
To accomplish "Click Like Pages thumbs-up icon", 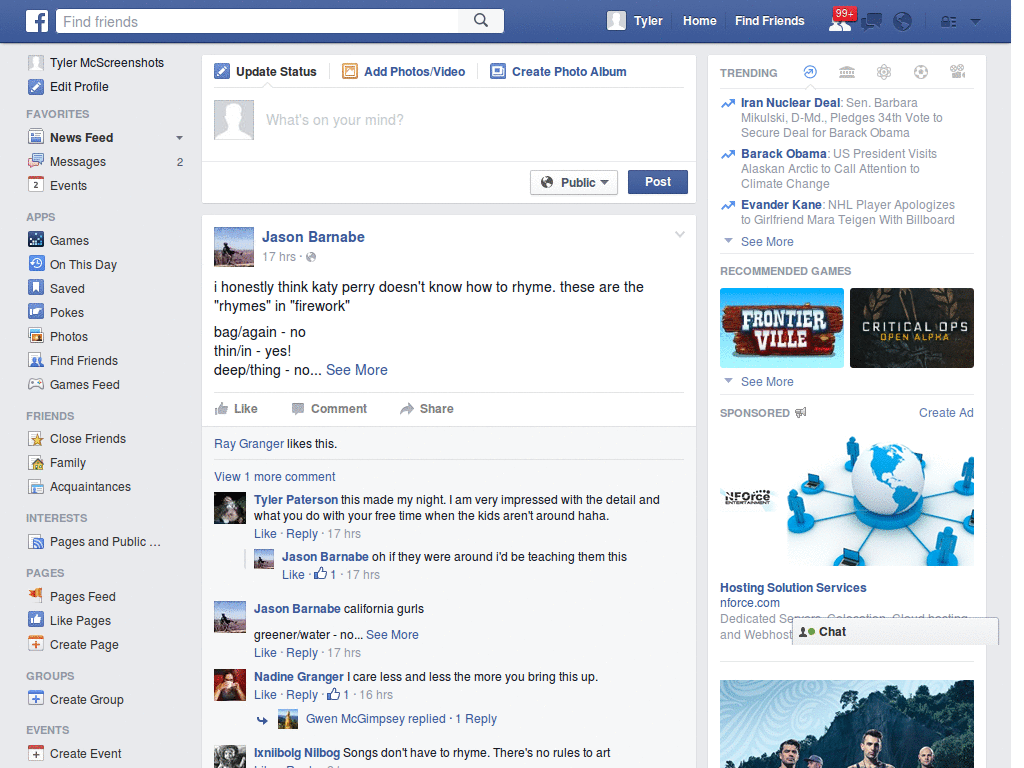I will point(36,620).
